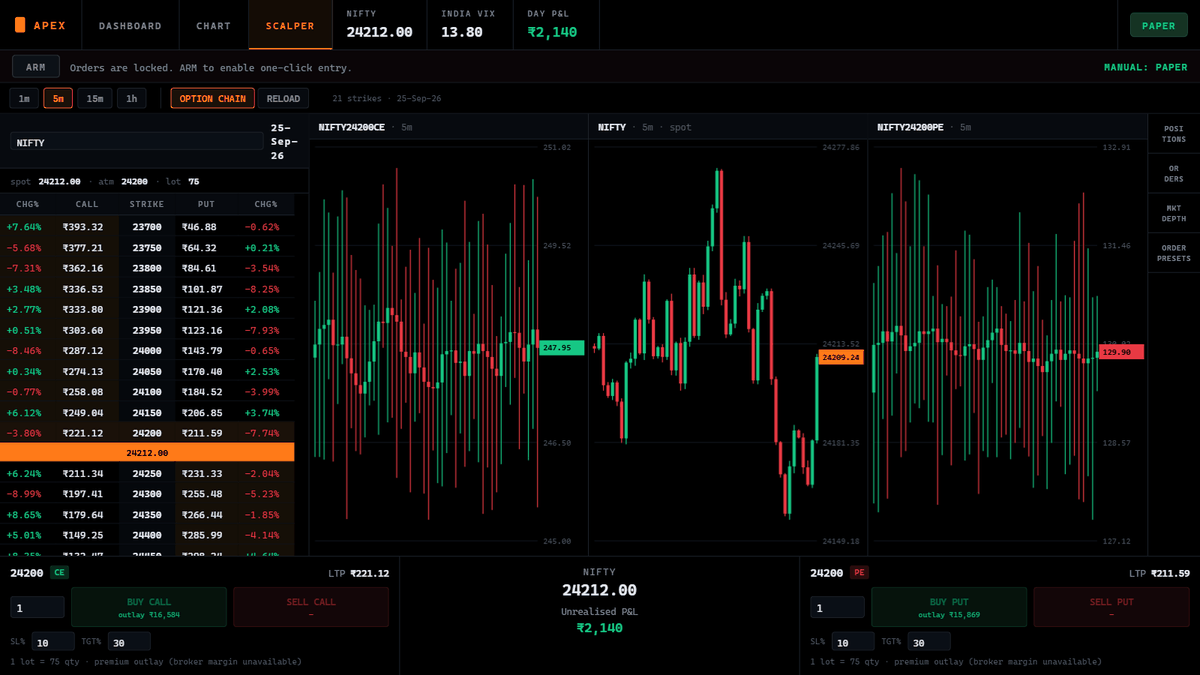Click the call TGT% input field

129,642
